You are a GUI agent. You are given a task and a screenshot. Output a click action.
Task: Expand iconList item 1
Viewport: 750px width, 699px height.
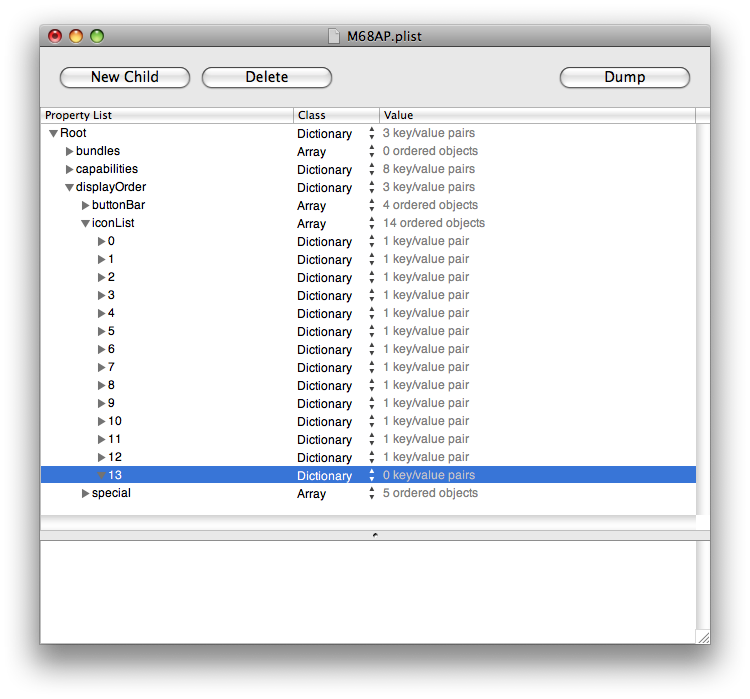[101, 259]
